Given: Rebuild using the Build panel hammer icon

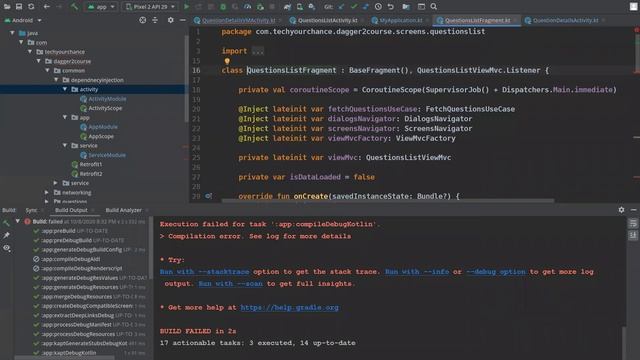Looking at the screenshot, I should coord(7,222).
